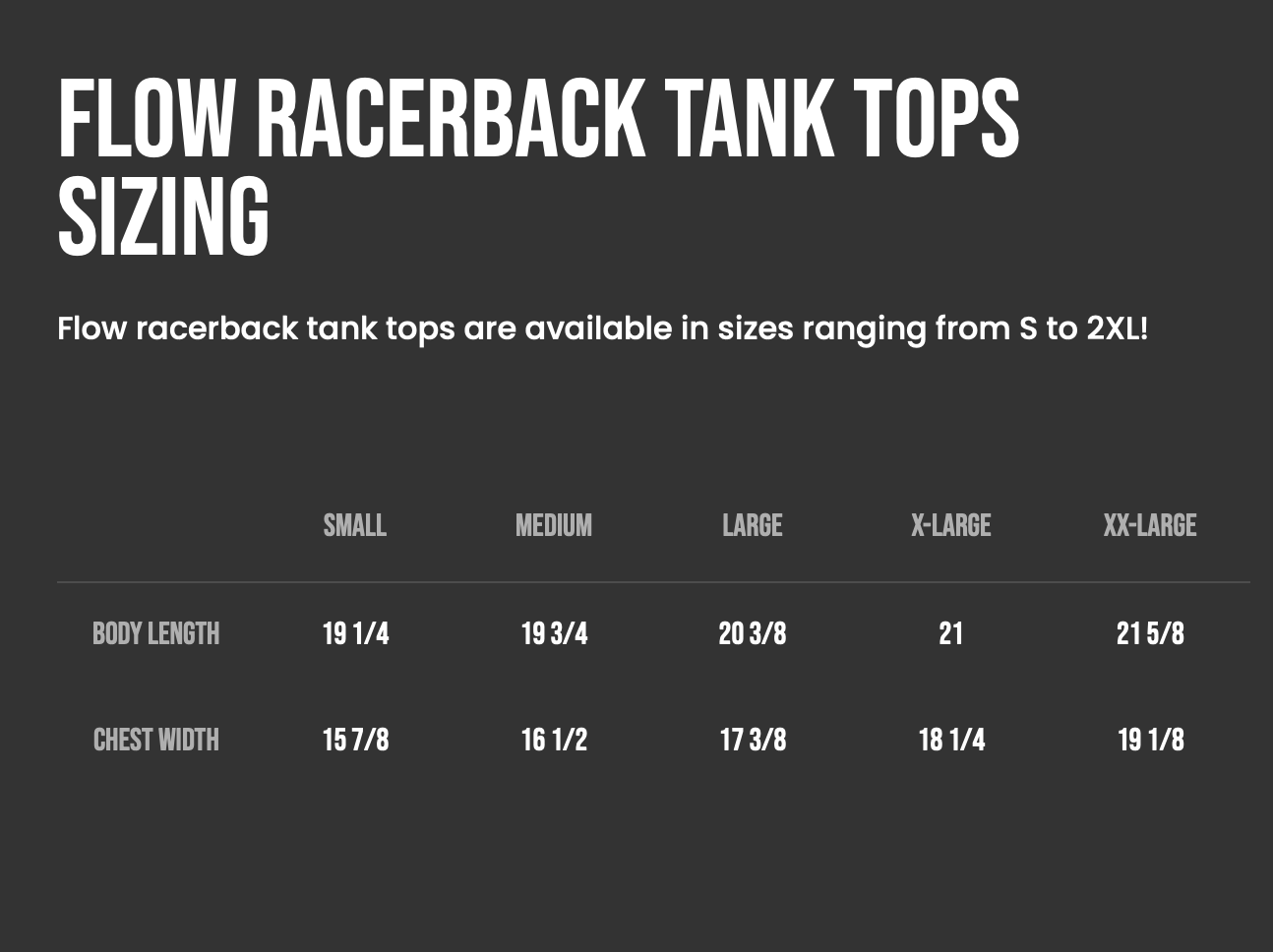Click the Small chest width value 15 7/8
This screenshot has width=1273, height=952.
355,741
